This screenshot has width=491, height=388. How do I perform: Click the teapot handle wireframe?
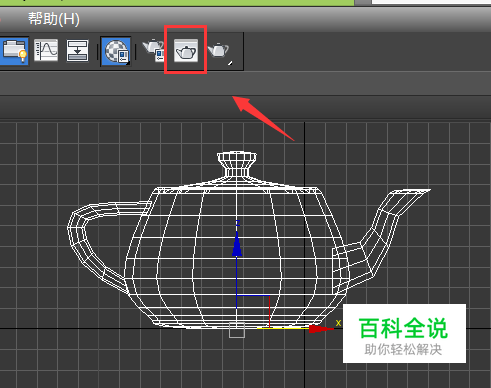click(x=109, y=247)
